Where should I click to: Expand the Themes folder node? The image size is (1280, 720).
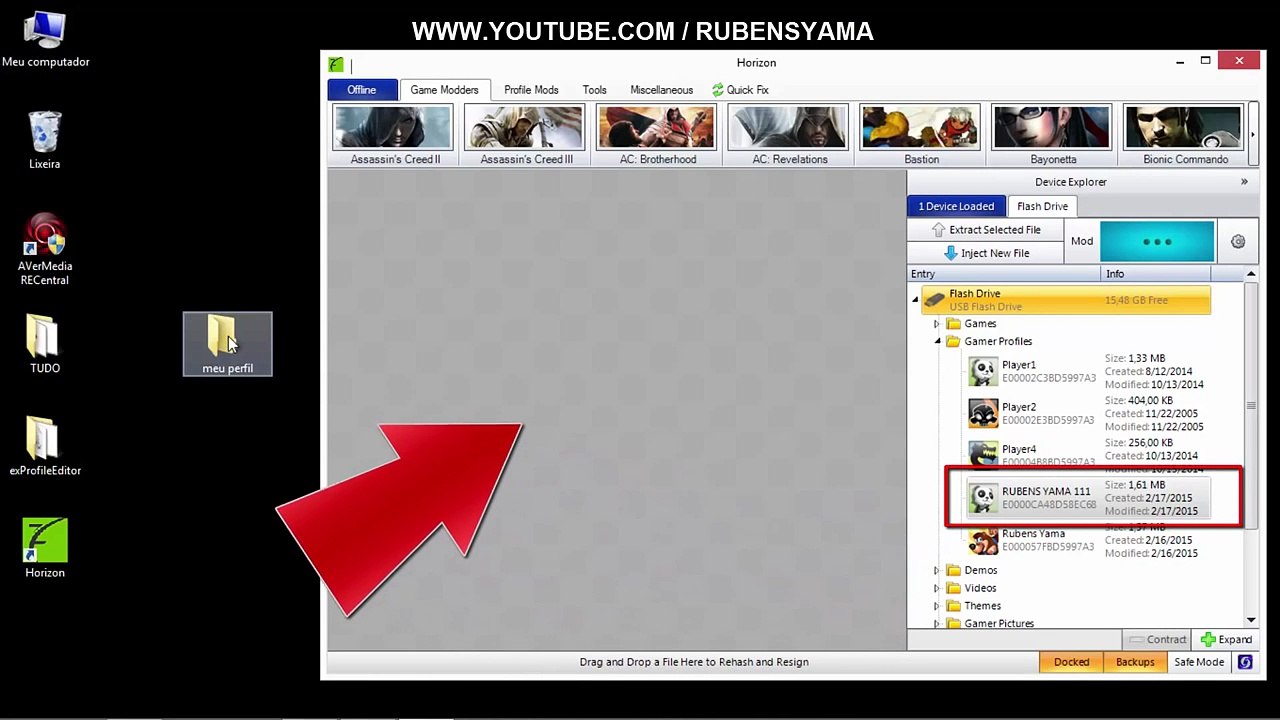[x=937, y=606]
